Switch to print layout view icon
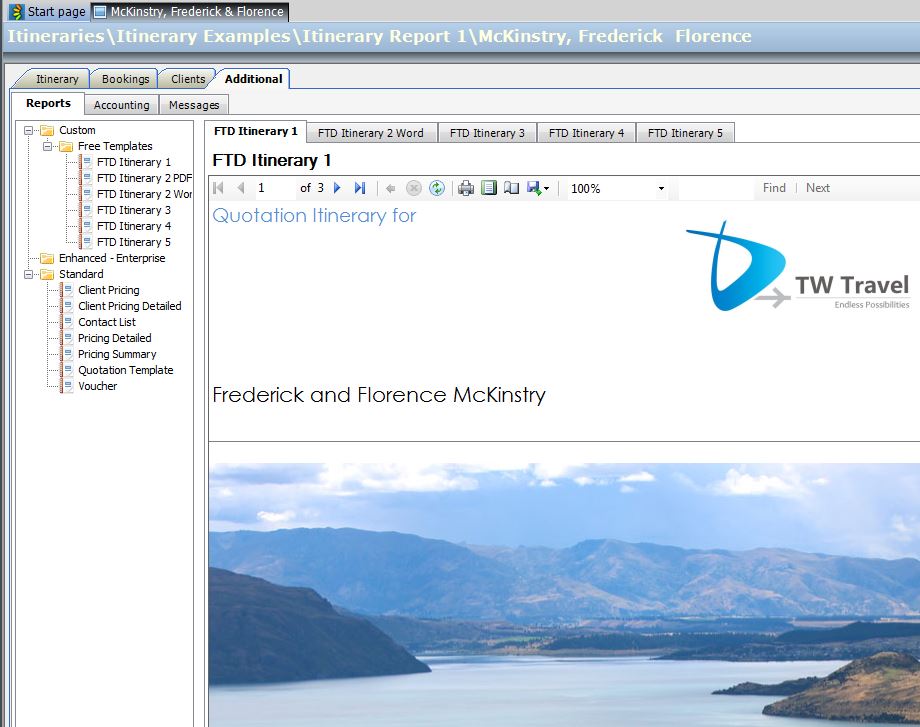 click(x=489, y=188)
